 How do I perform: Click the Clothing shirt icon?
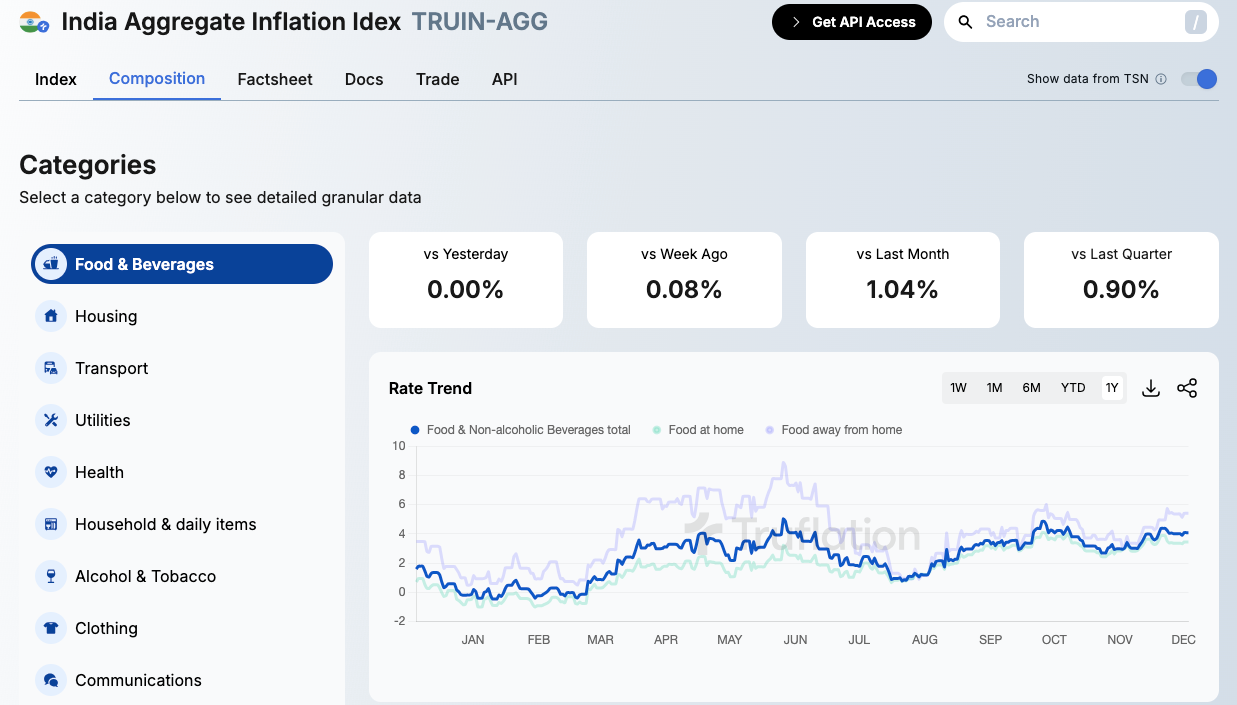point(50,628)
